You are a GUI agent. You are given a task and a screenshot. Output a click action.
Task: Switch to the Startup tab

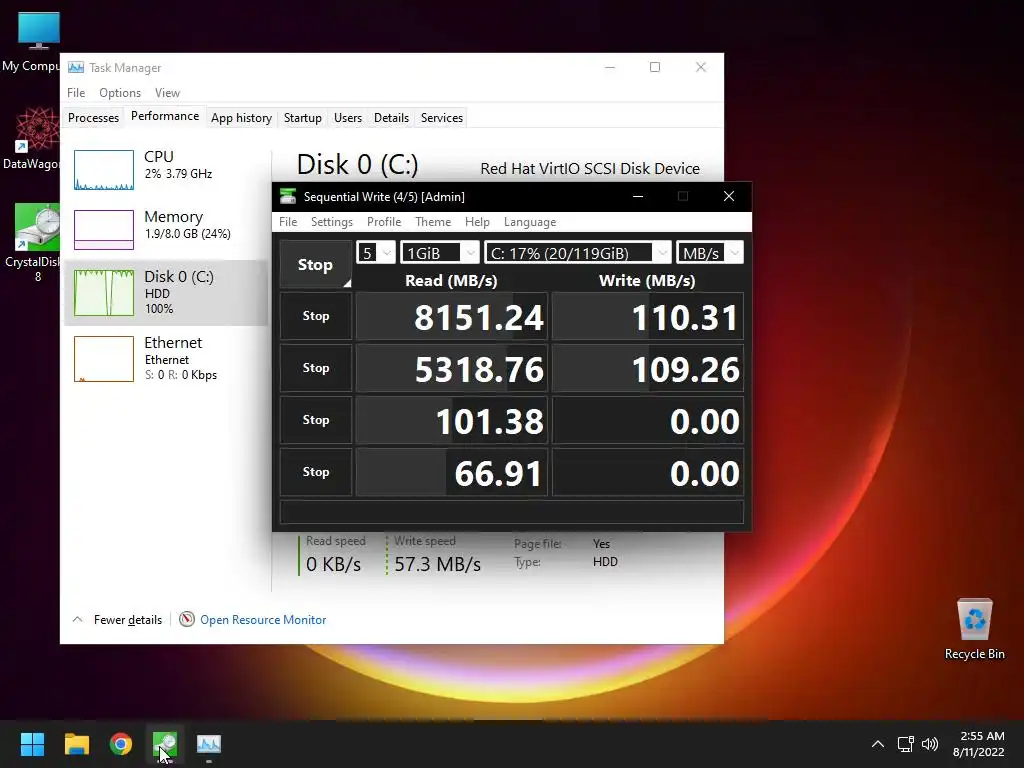pos(302,118)
